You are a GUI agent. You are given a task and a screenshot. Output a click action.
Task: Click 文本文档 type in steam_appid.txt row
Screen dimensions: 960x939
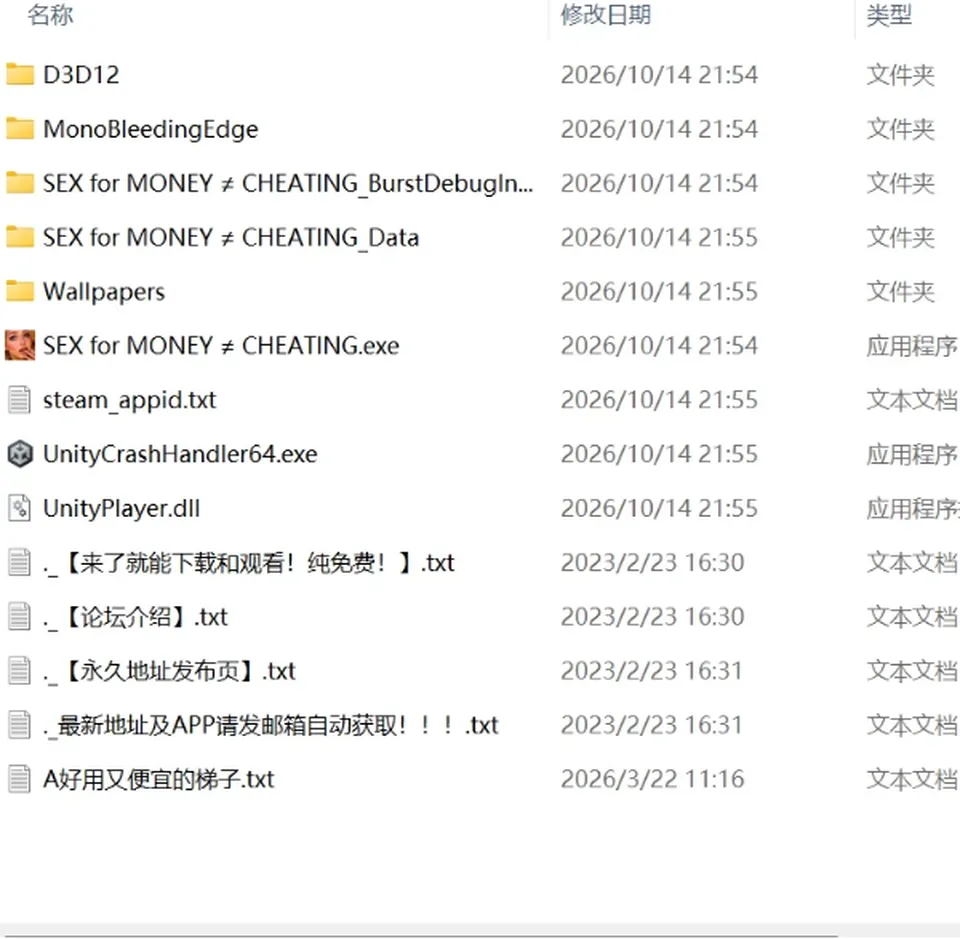coord(912,400)
